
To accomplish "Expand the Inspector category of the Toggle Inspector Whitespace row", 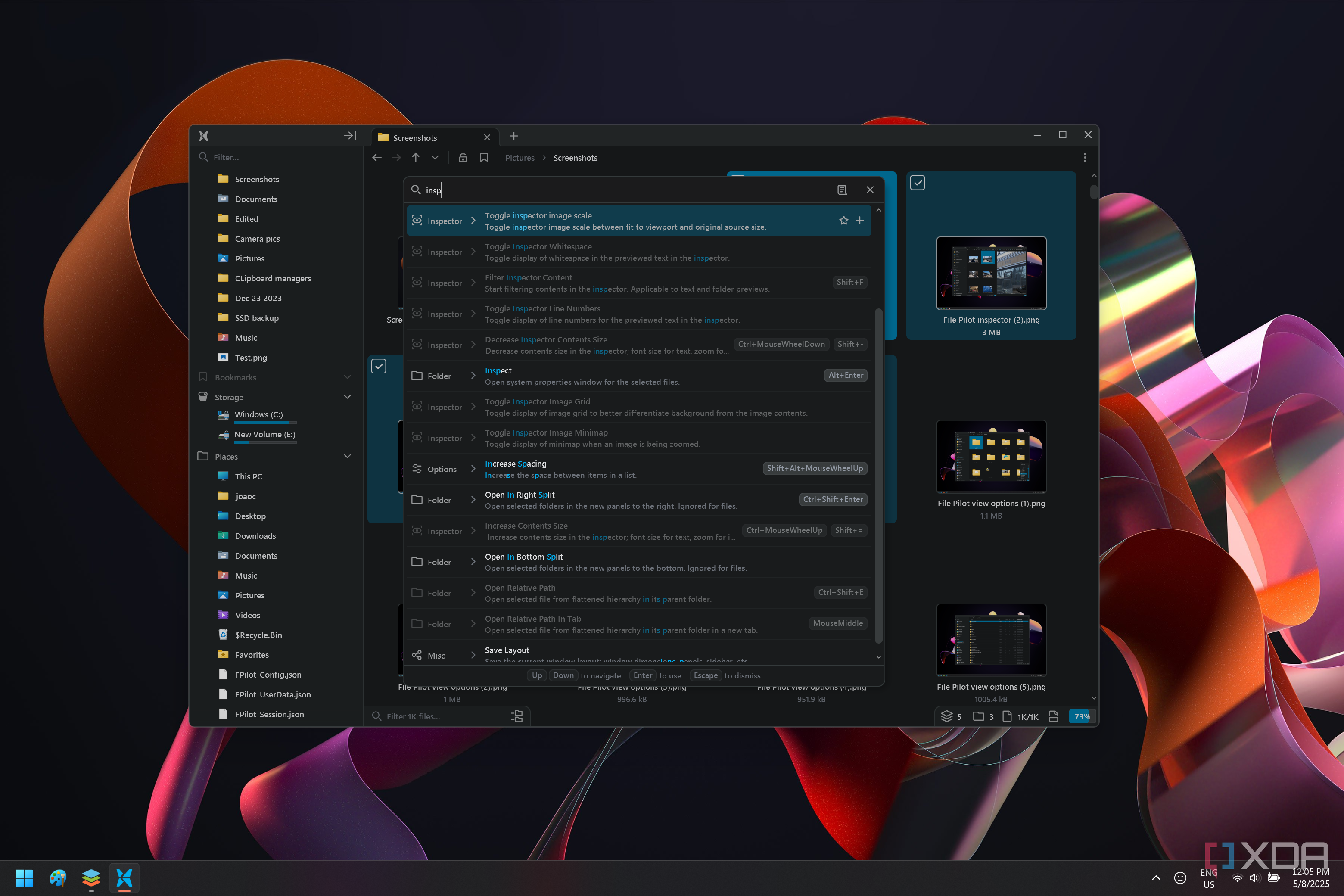I will [473, 252].
